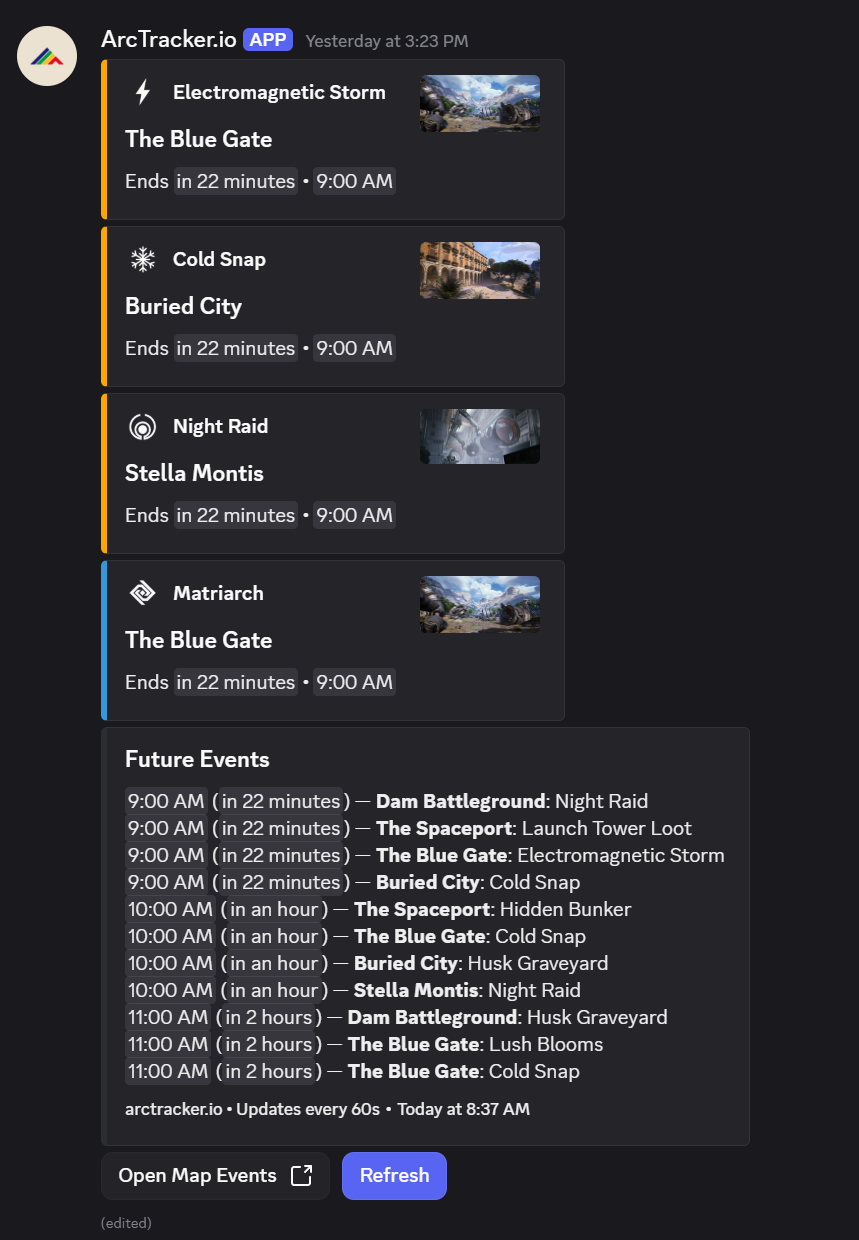Click the ArcTracker.io bot avatar
Image resolution: width=859 pixels, height=1240 pixels.
46,56
